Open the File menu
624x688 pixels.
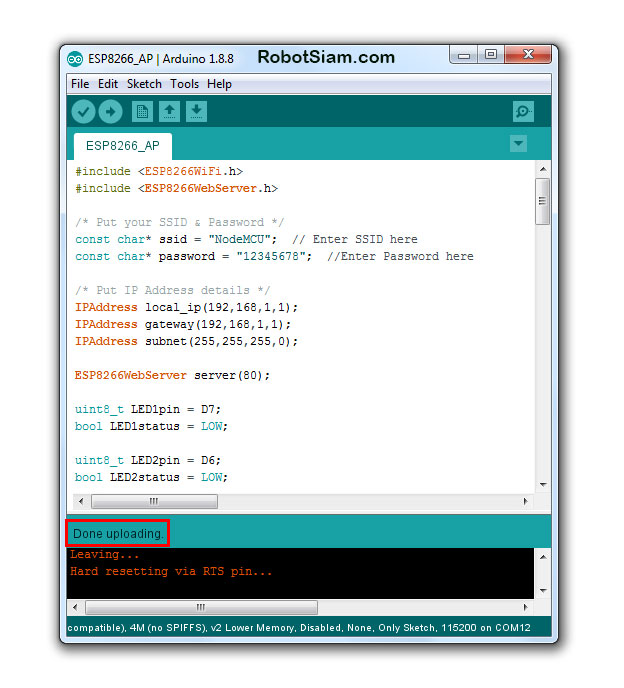pos(80,84)
